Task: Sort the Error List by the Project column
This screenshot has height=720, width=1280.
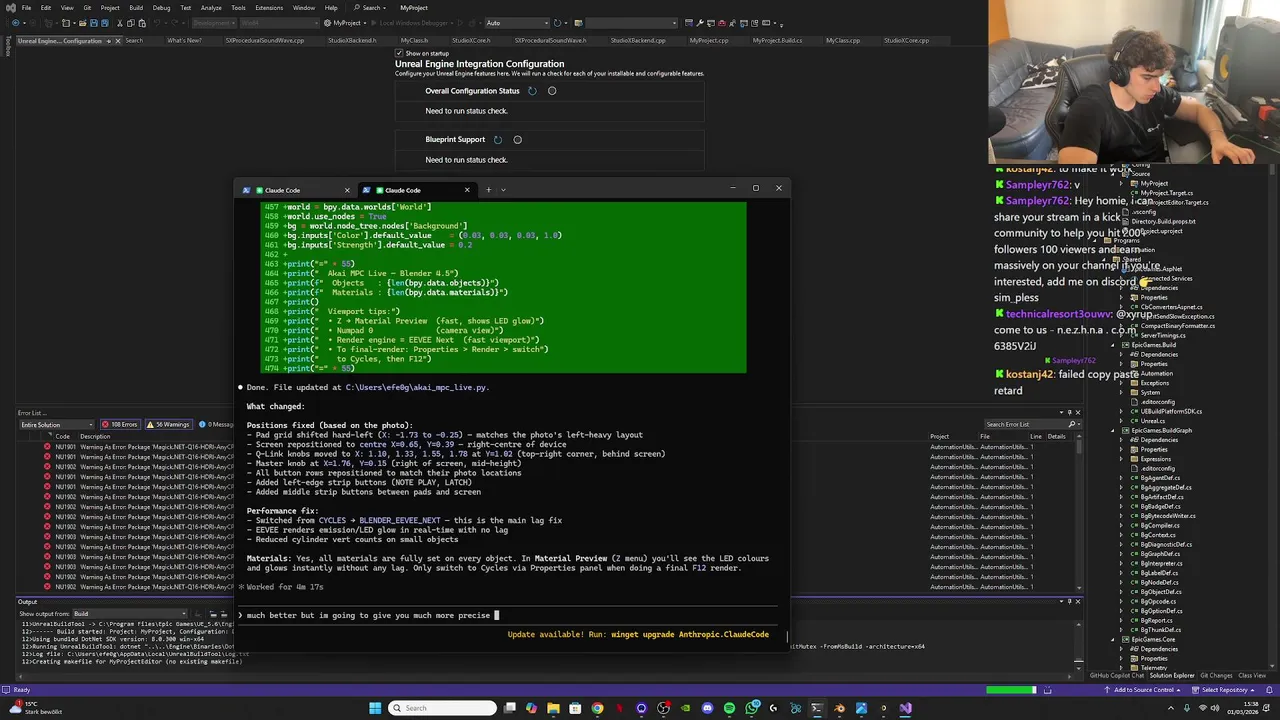Action: [x=939, y=436]
